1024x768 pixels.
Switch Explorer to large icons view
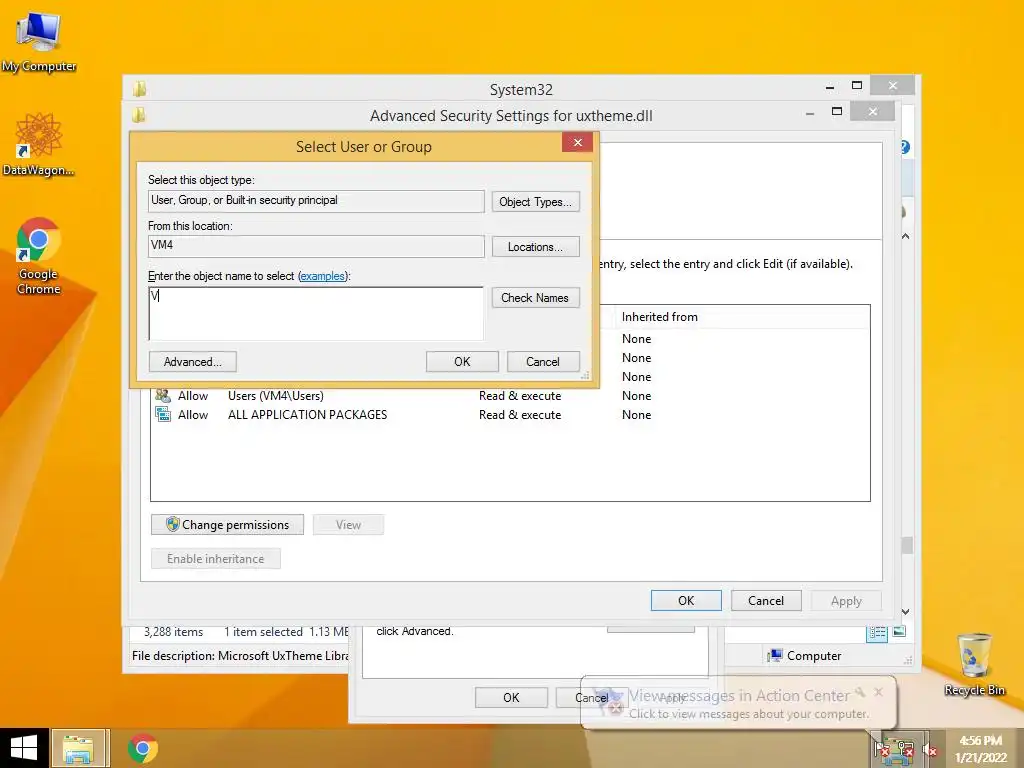[x=899, y=632]
